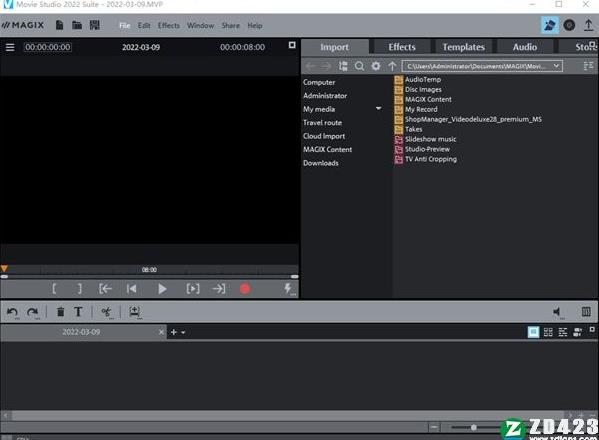Click the highlighted blue icon in top bar
Screen dimensions: 599x440
pyautogui.click(x=550, y=25)
